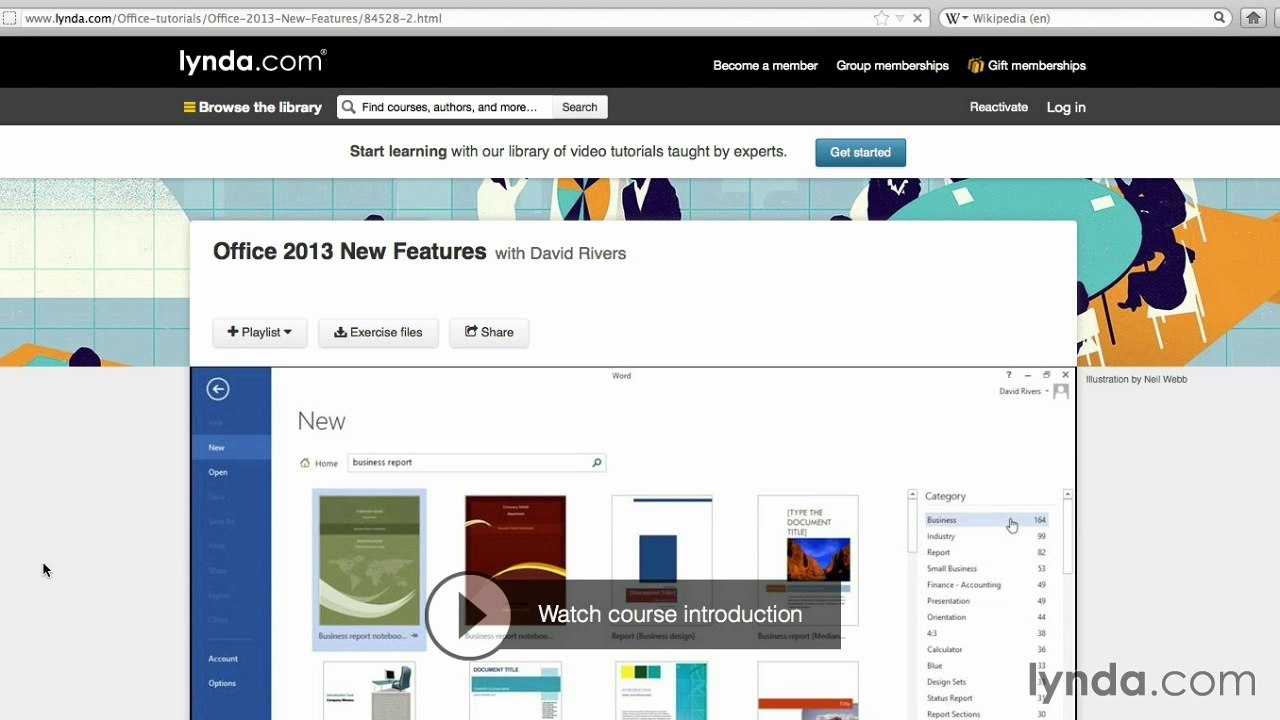The width and height of the screenshot is (1280, 720).
Task: Click the template search magnifier icon
Action: [x=597, y=462]
